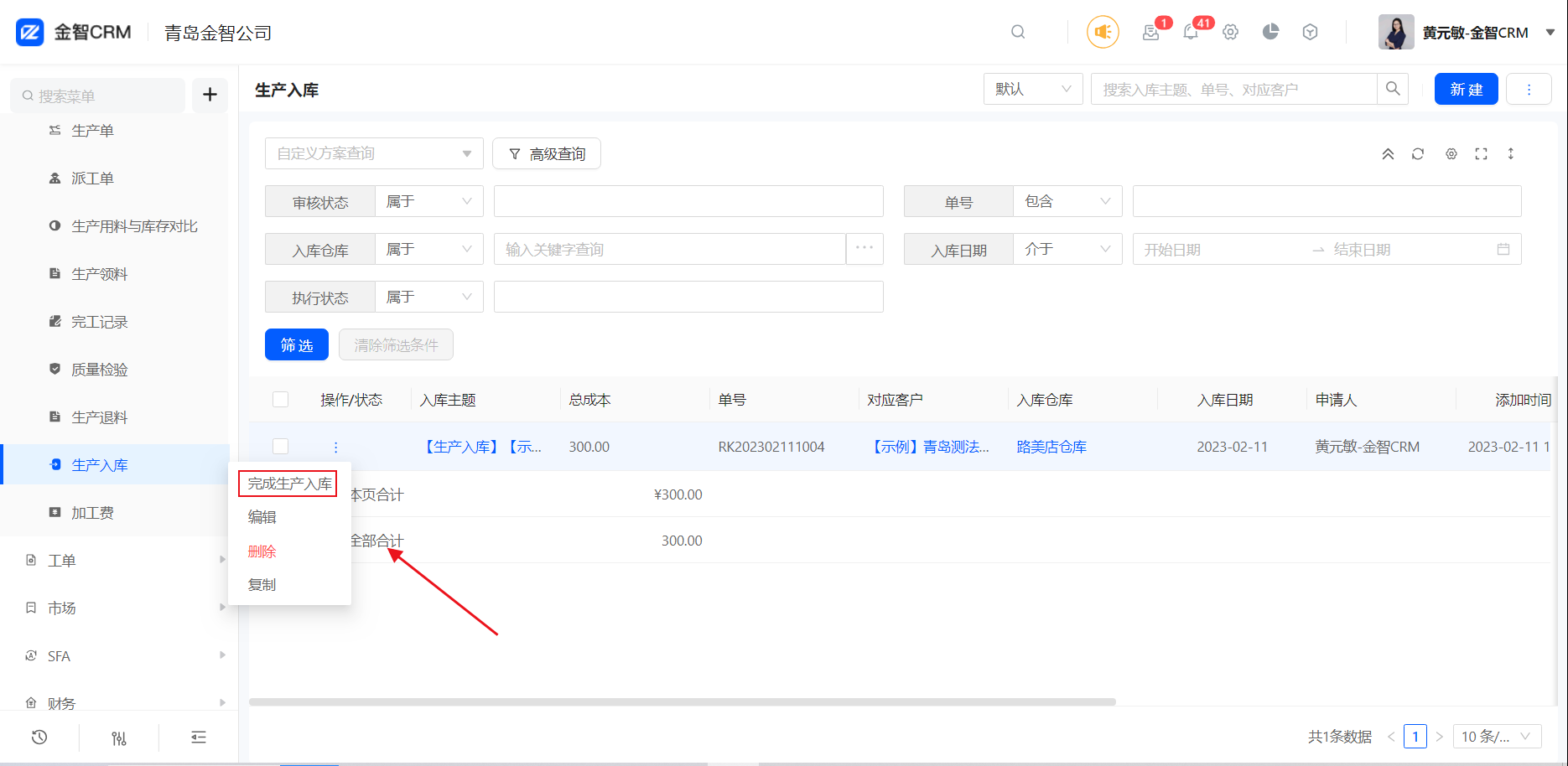Open 加工费 in the sidebar
The image size is (1568, 766).
point(92,513)
